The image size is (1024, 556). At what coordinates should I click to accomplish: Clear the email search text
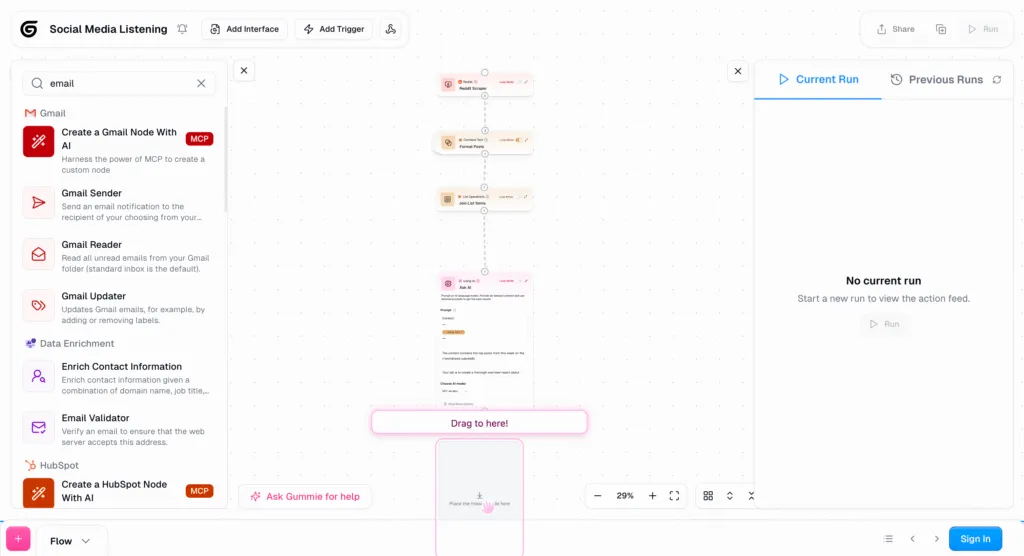click(201, 83)
